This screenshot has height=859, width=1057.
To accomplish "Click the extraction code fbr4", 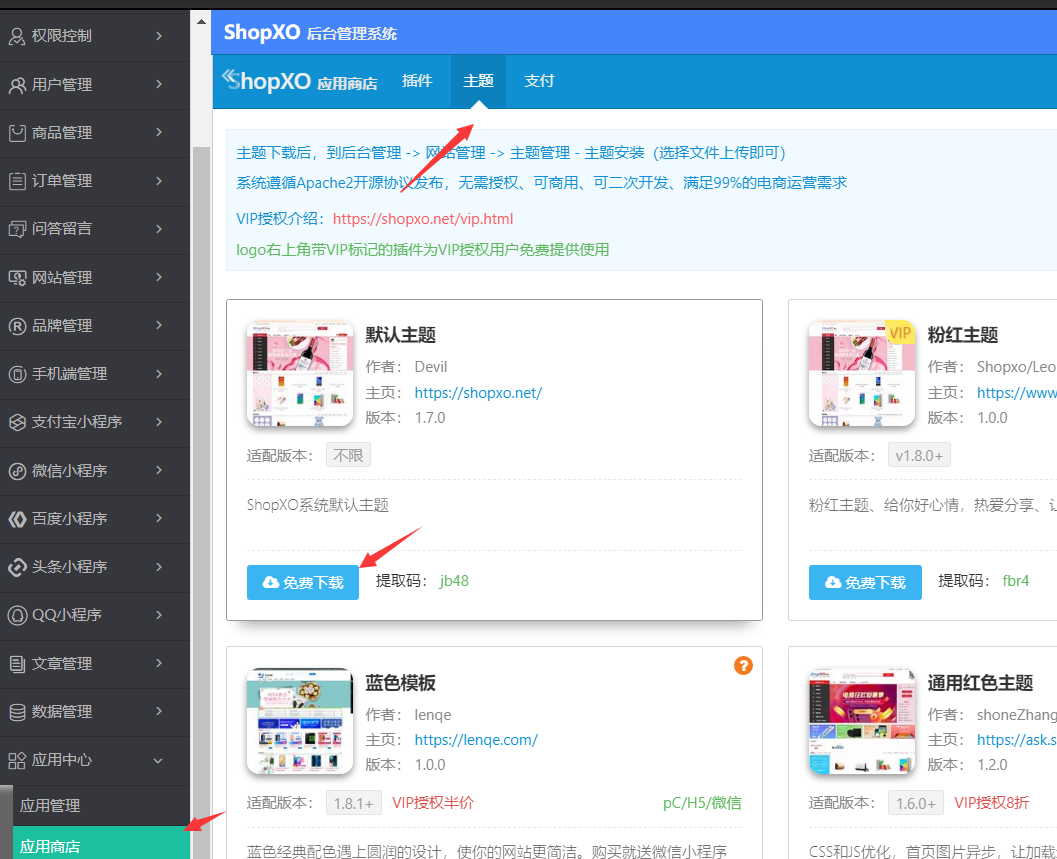I will coord(1016,581).
